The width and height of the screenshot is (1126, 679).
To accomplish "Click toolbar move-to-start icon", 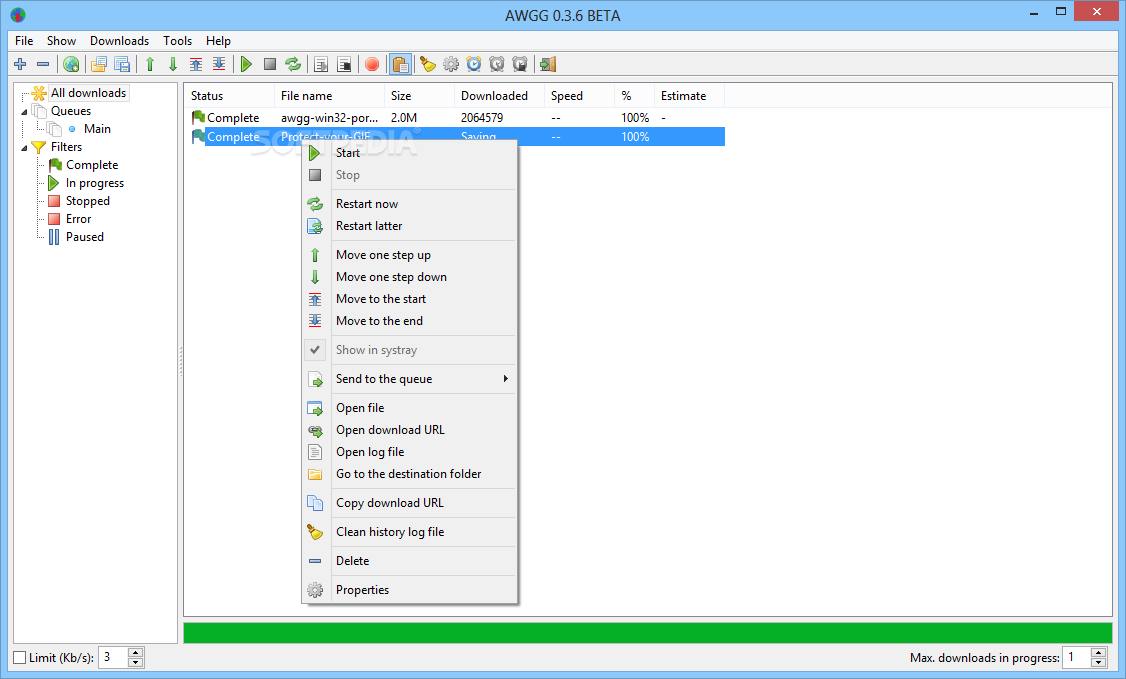I will (196, 65).
